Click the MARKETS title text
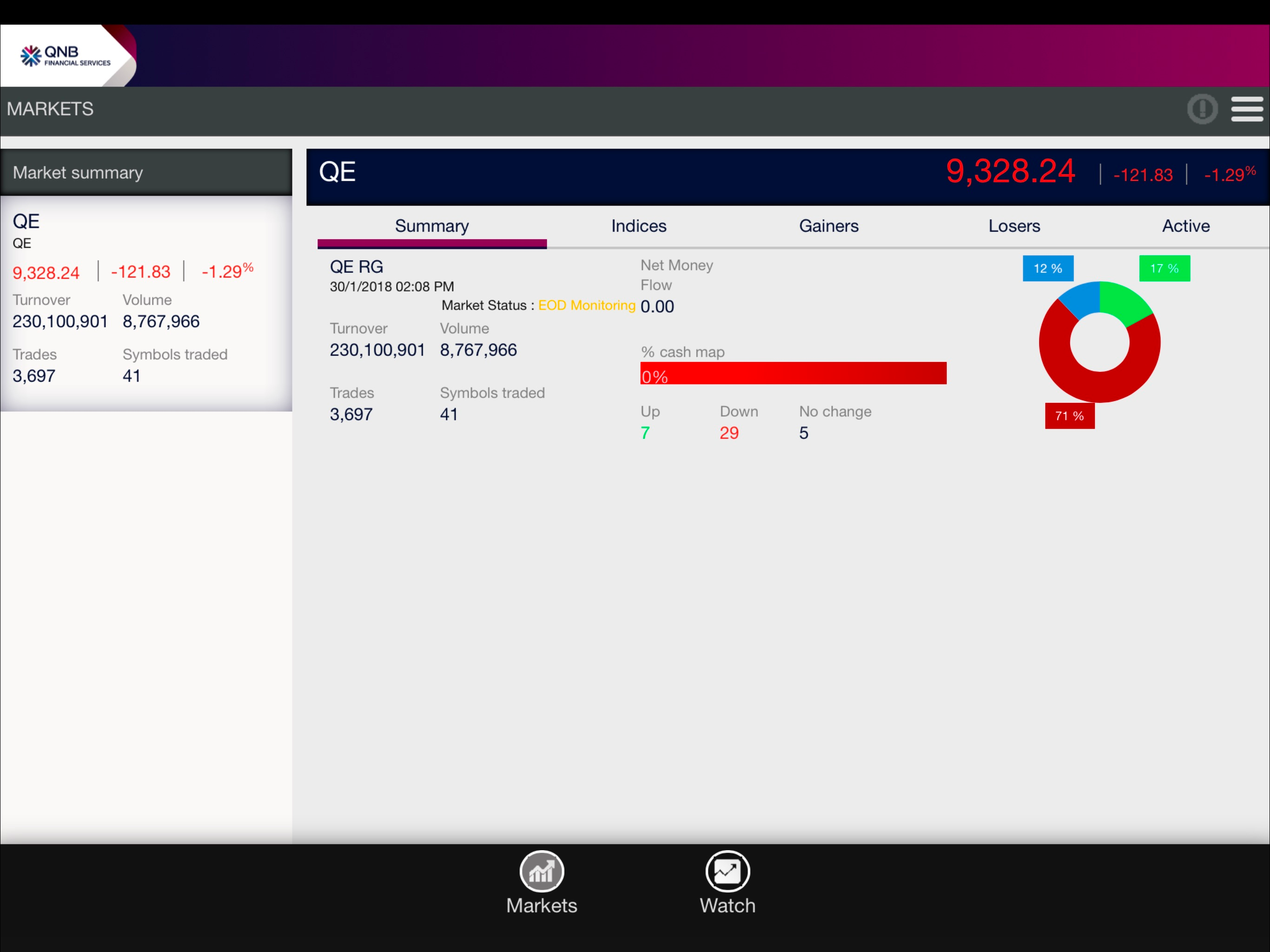The height and width of the screenshot is (952, 1270). coord(50,109)
